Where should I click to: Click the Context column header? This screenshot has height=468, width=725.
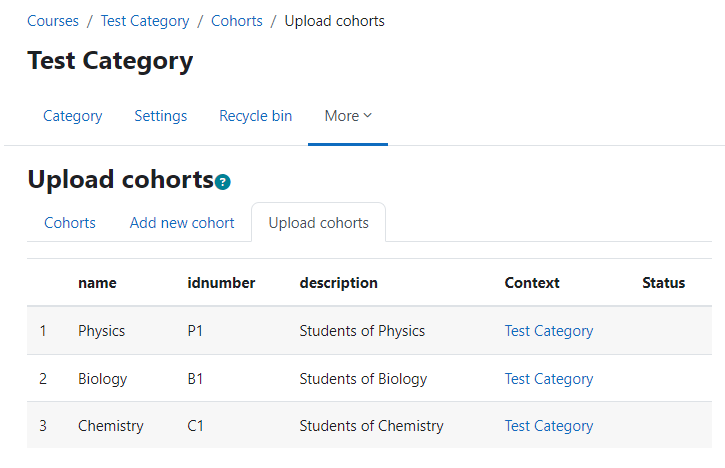click(532, 283)
